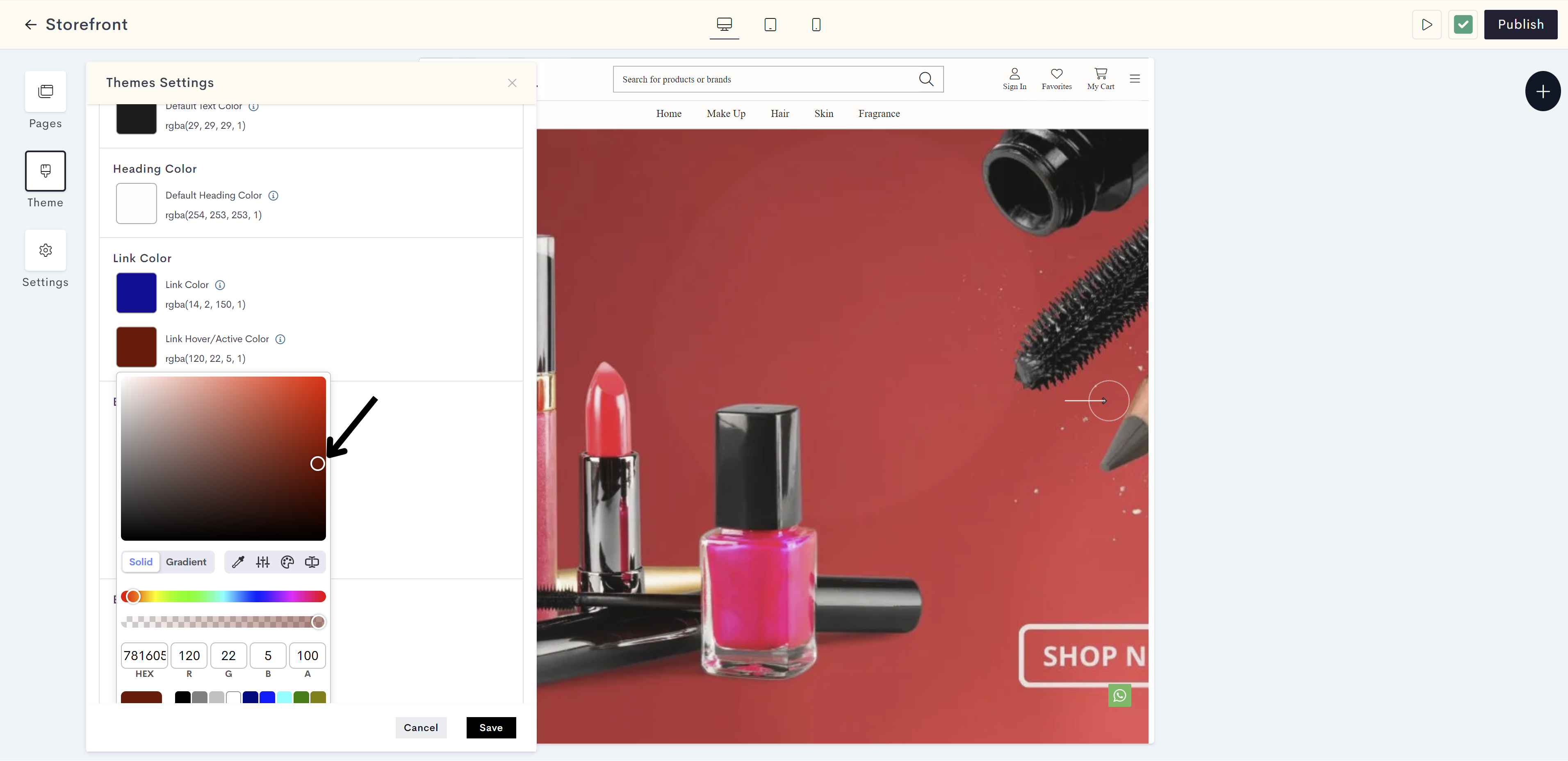Click the A alpha value input
This screenshot has height=761, width=1568.
(308, 656)
